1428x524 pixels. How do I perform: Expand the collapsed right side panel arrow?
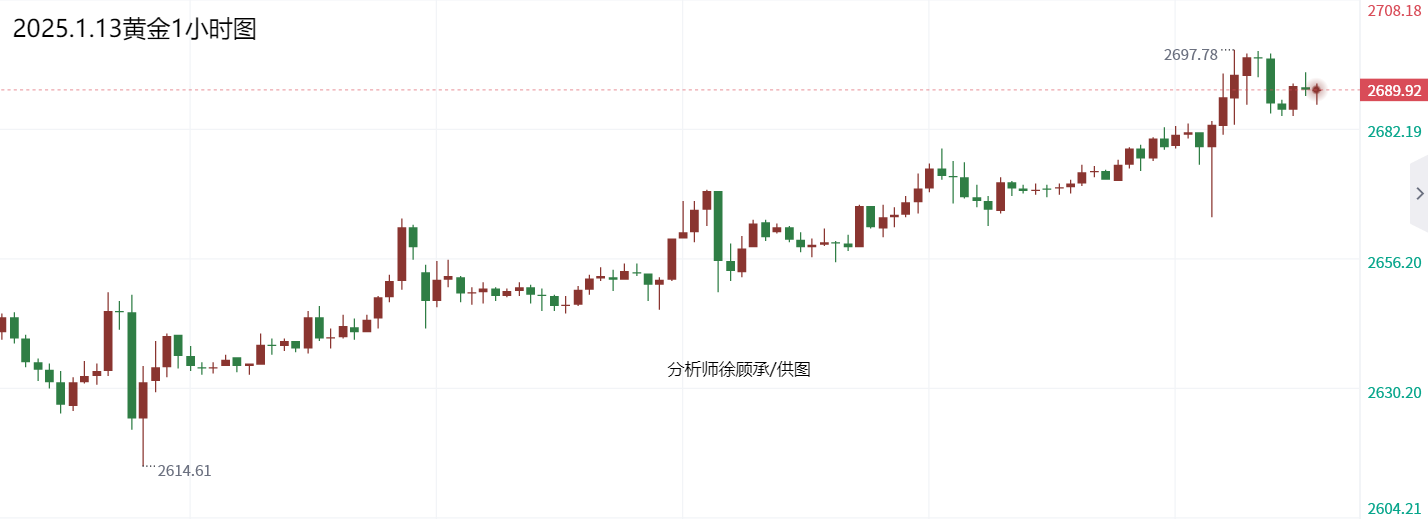[x=1419, y=194]
